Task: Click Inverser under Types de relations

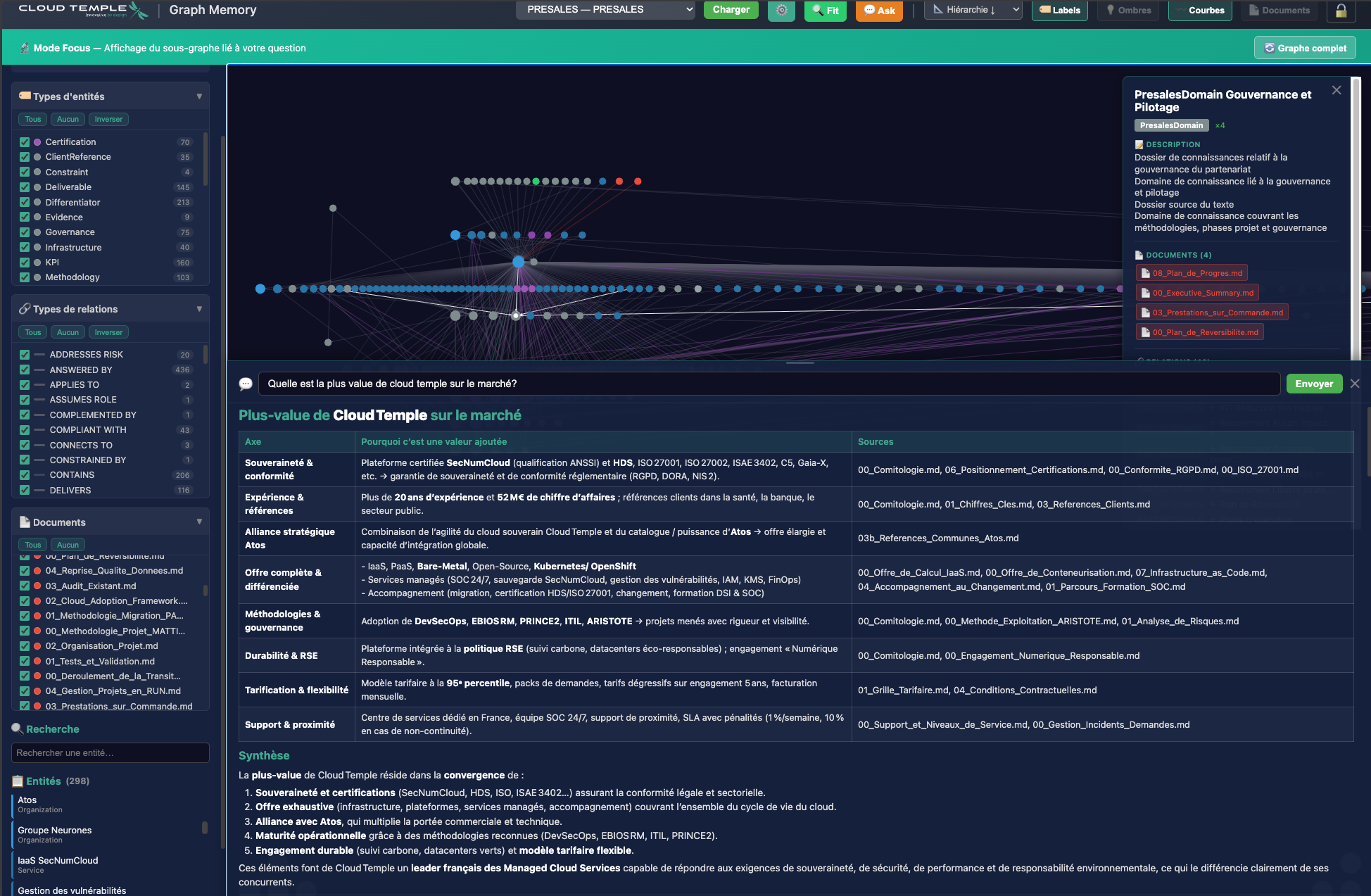Action: click(108, 332)
